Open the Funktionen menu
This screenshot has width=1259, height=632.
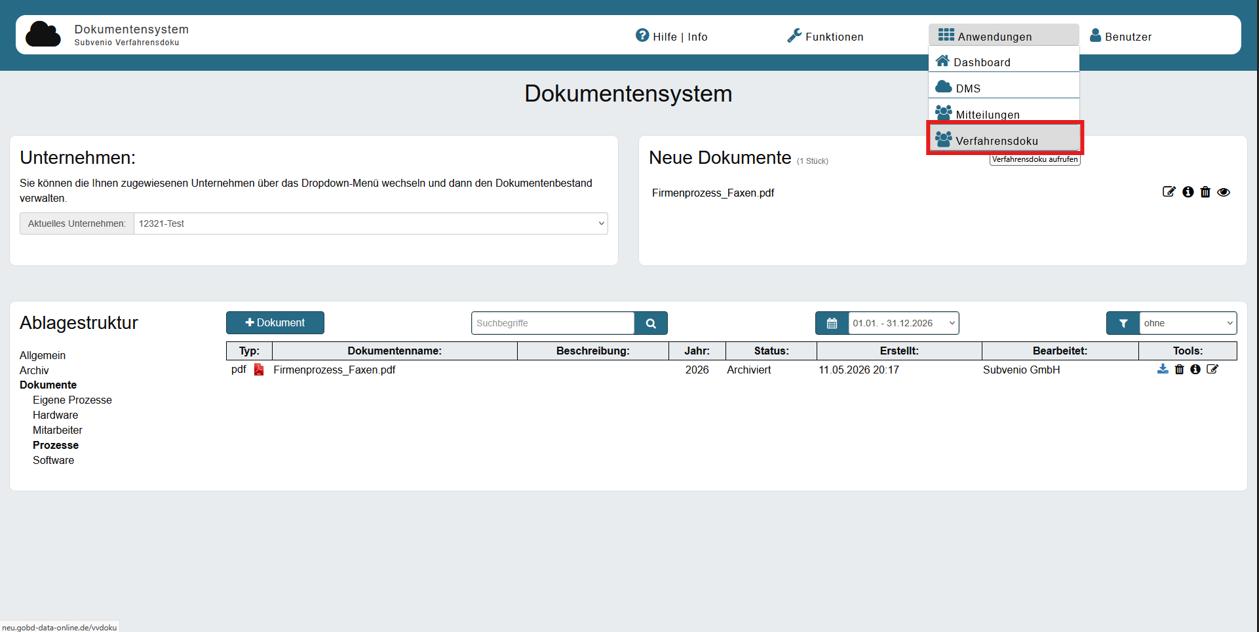click(825, 36)
